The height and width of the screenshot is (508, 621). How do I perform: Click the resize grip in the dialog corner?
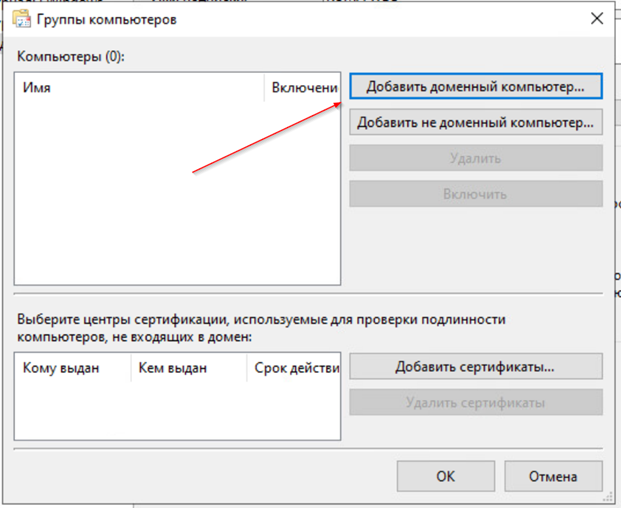[610, 498]
